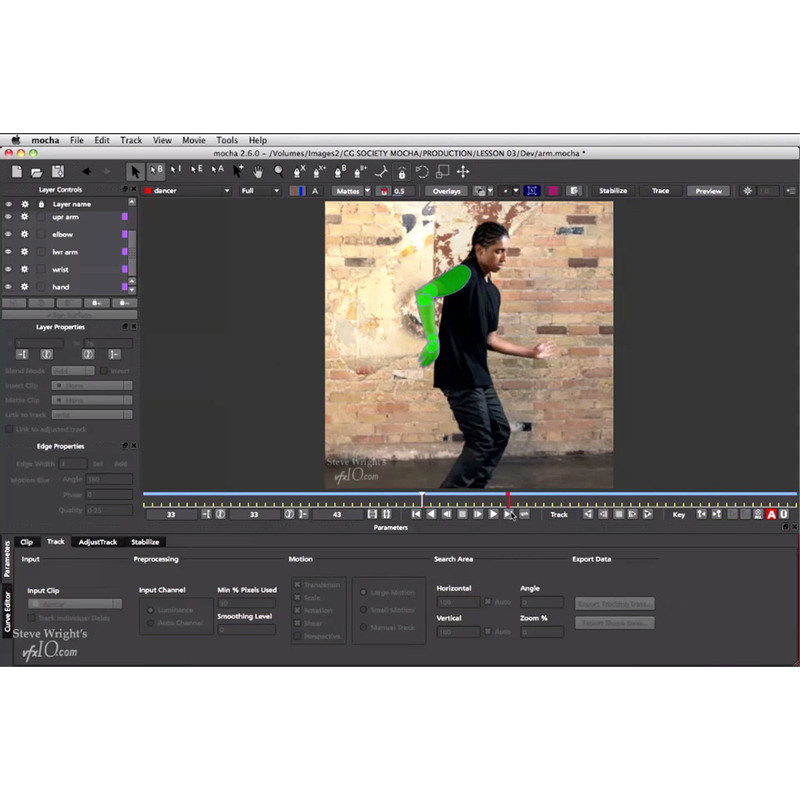Open the Movie menu
Image resolution: width=800 pixels, height=800 pixels.
point(193,141)
